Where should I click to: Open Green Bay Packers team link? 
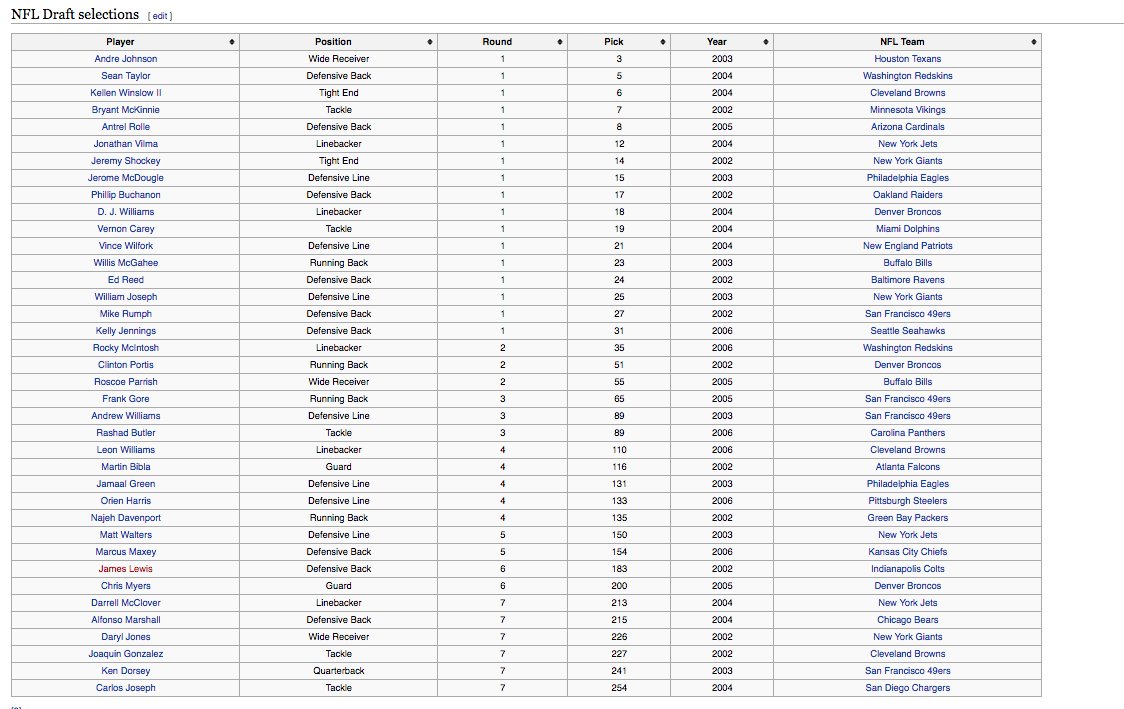908,518
